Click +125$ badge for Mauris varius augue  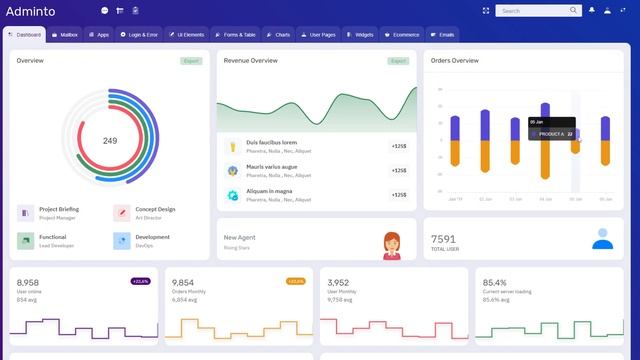(399, 171)
